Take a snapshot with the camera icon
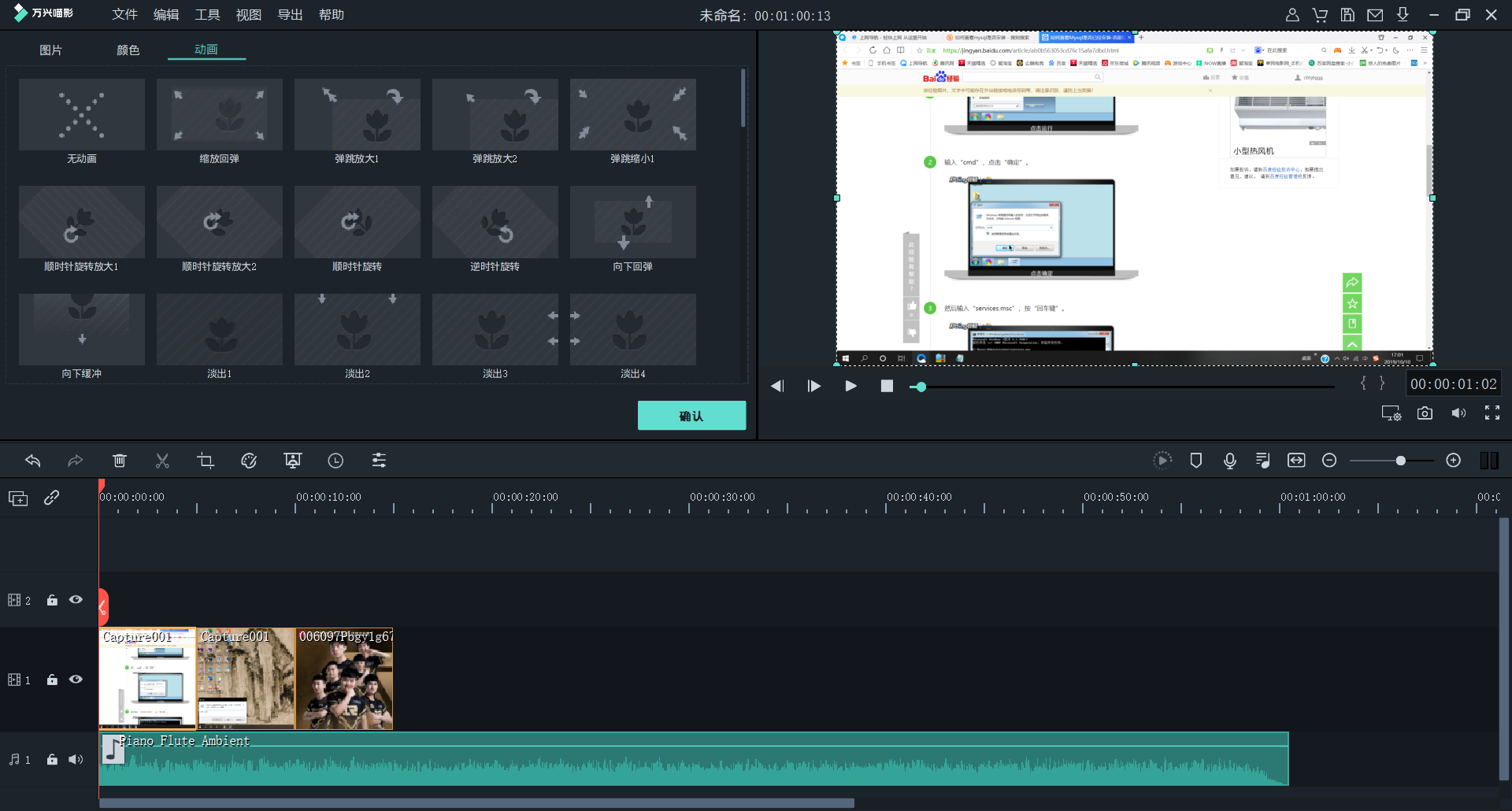Viewport: 1512px width, 811px height. [1425, 413]
